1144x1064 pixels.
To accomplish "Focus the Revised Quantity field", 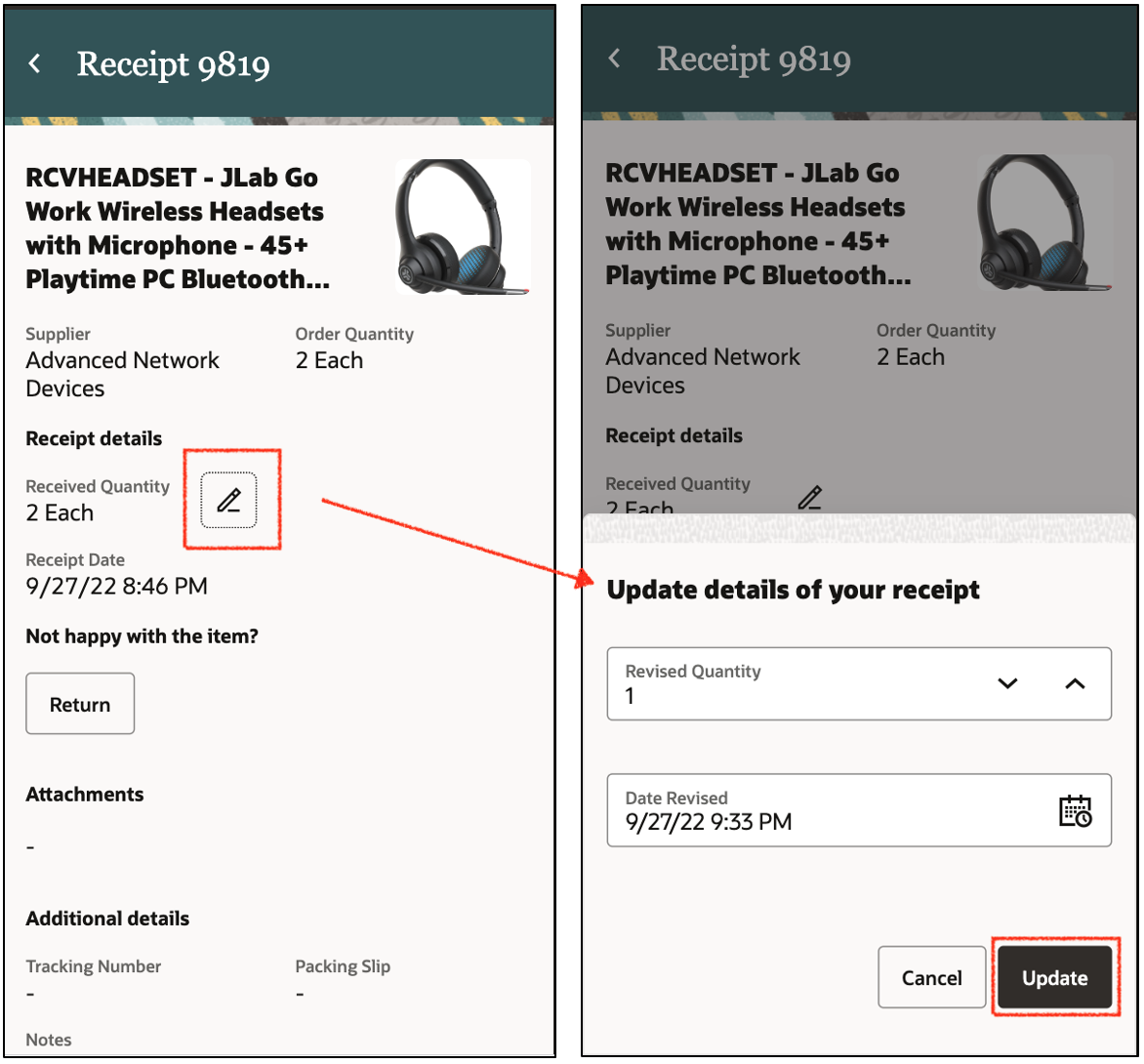I will [x=859, y=684].
